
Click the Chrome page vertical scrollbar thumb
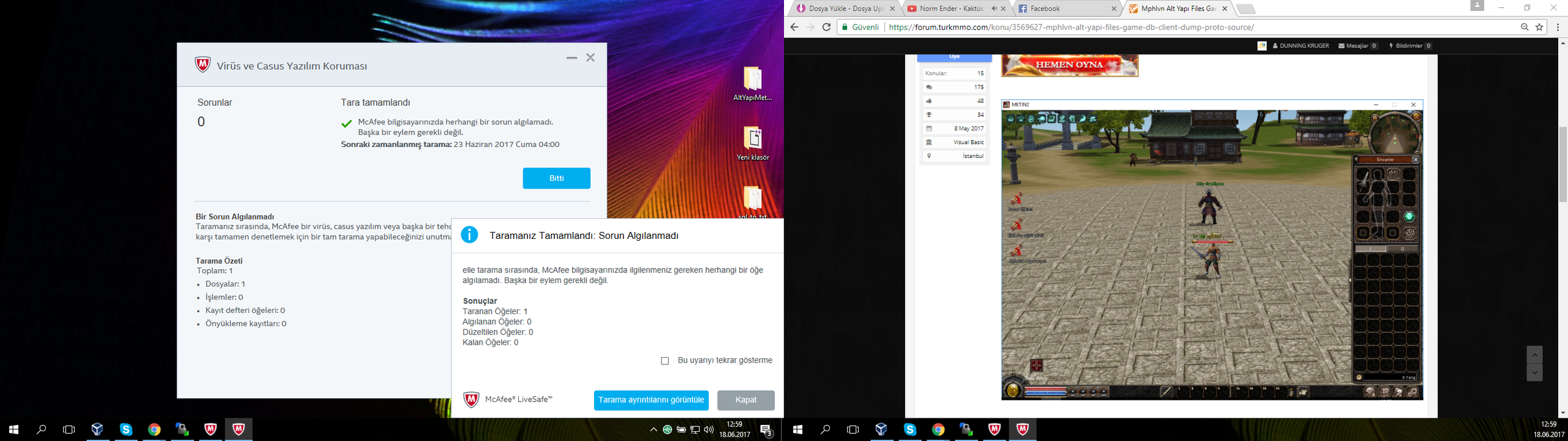click(x=1562, y=164)
